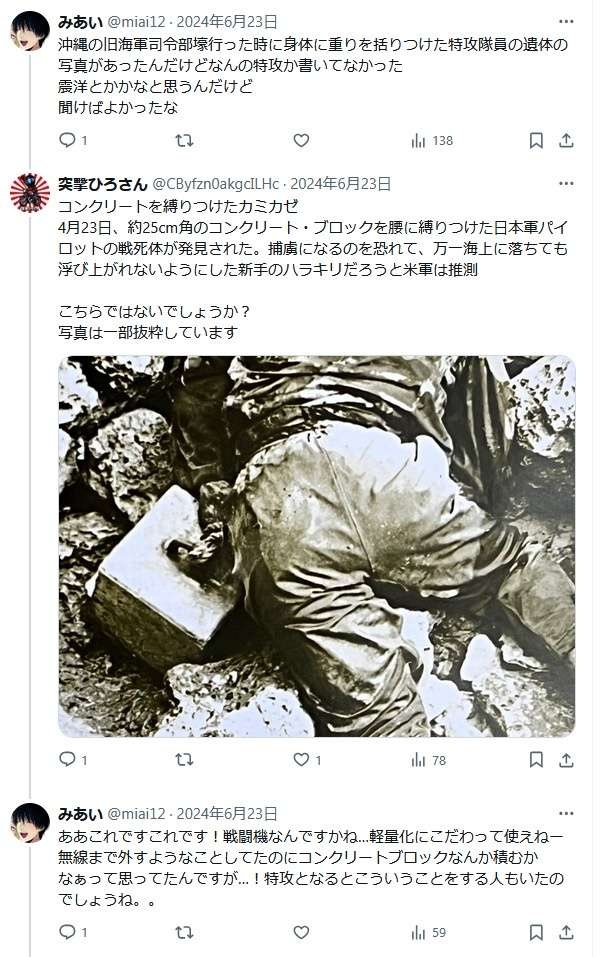The width and height of the screenshot is (614, 957).
Task: Like the first tweet by みあい
Action: (x=302, y=140)
